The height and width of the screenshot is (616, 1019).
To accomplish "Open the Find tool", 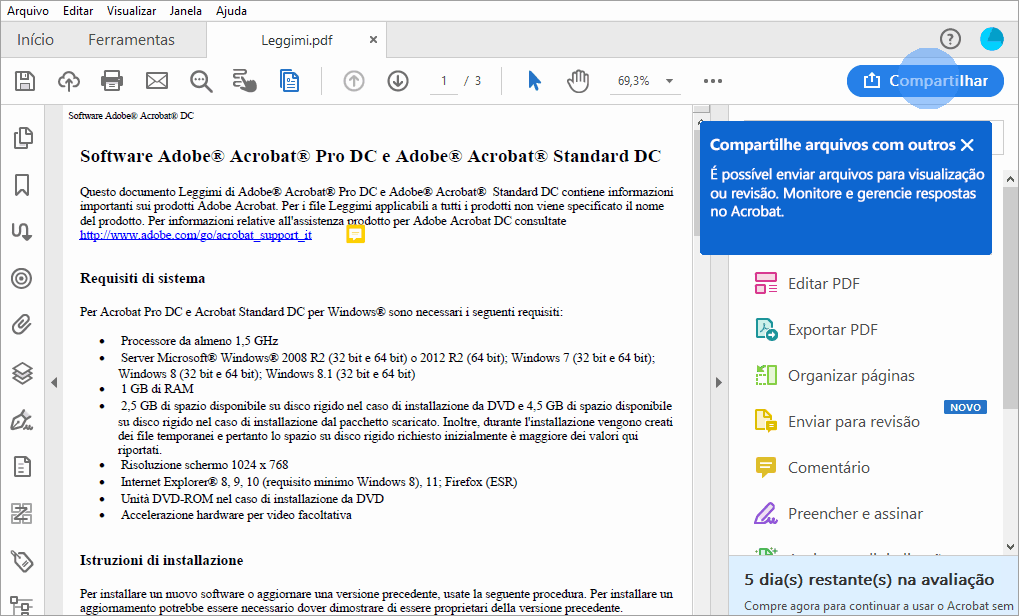I will click(x=200, y=81).
